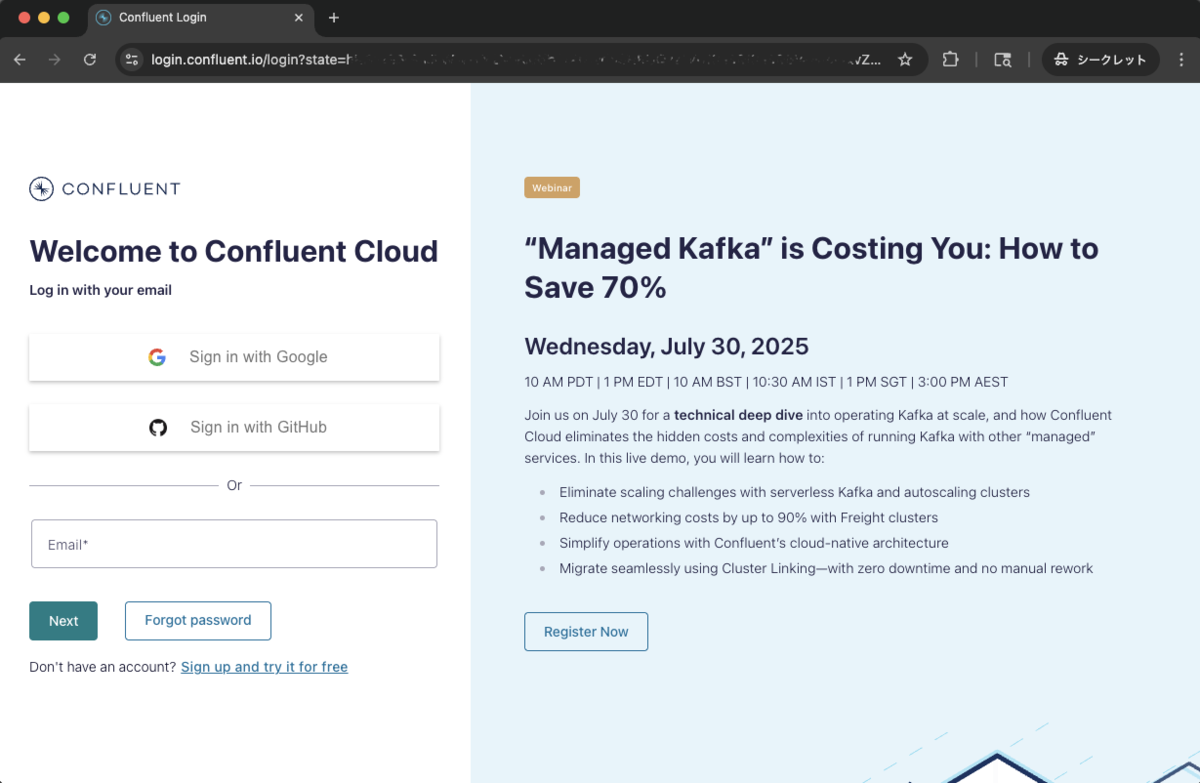Click the bullet about cloud-native architecture
Viewport: 1200px width, 783px height.
pyautogui.click(x=754, y=543)
